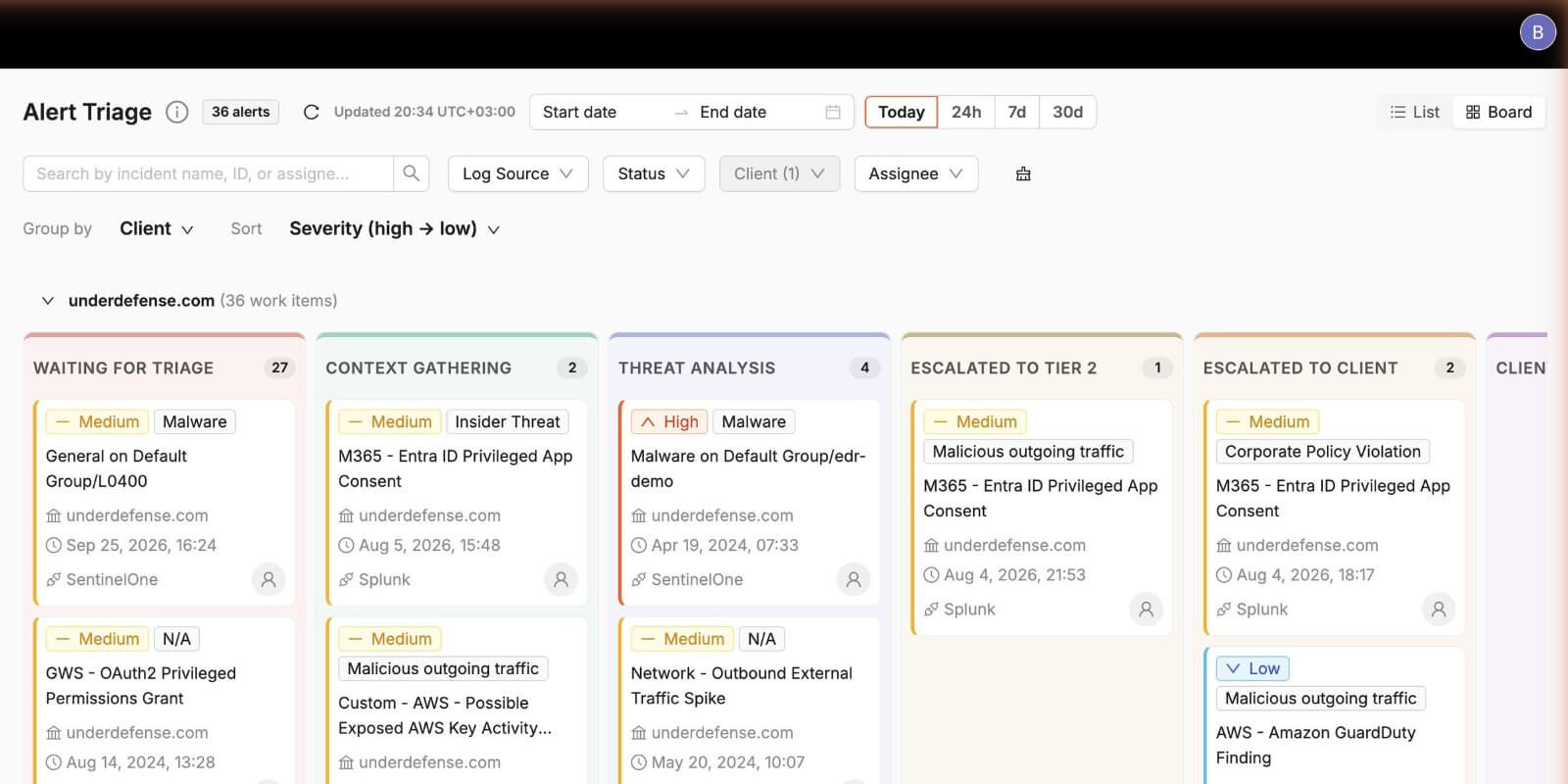Open the Assignee filter dropdown
The width and height of the screenshot is (1568, 784).
click(x=916, y=173)
